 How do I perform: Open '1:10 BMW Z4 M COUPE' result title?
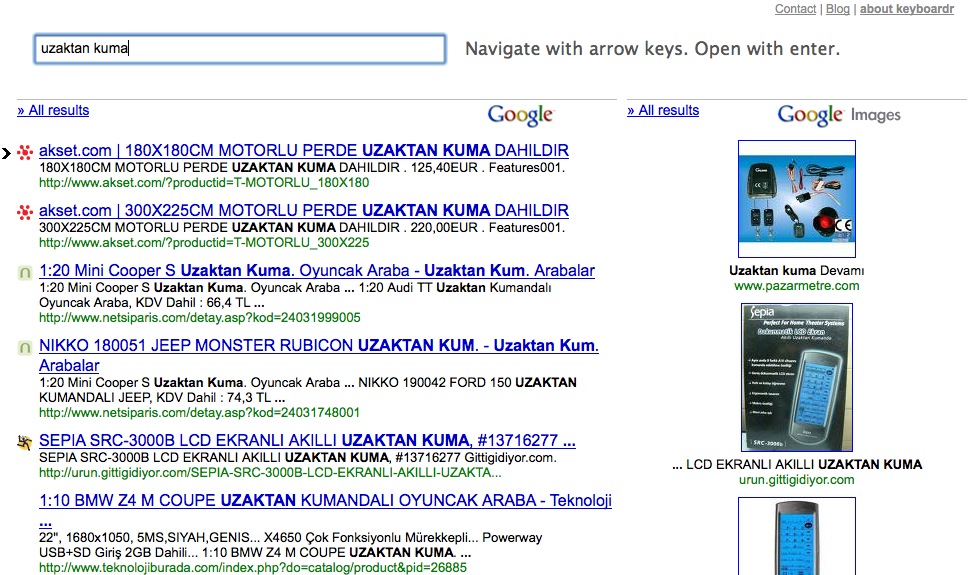325,510
